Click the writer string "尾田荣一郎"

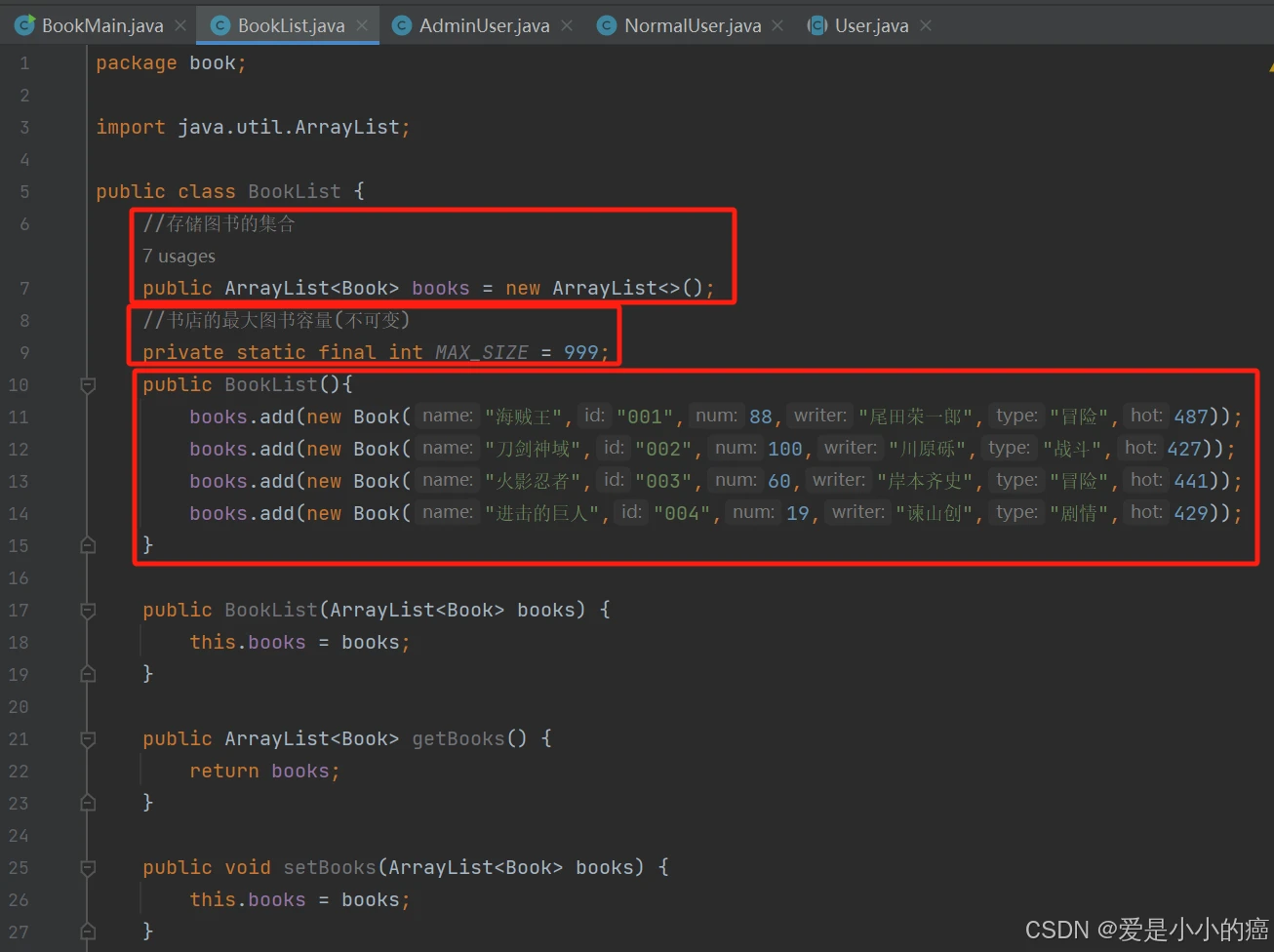point(915,417)
